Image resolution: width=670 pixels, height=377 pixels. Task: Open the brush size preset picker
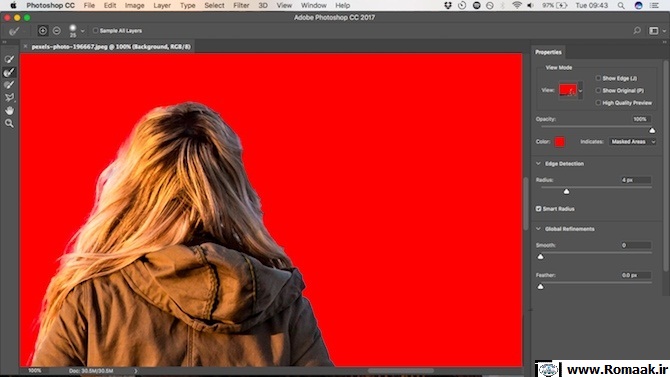point(82,31)
